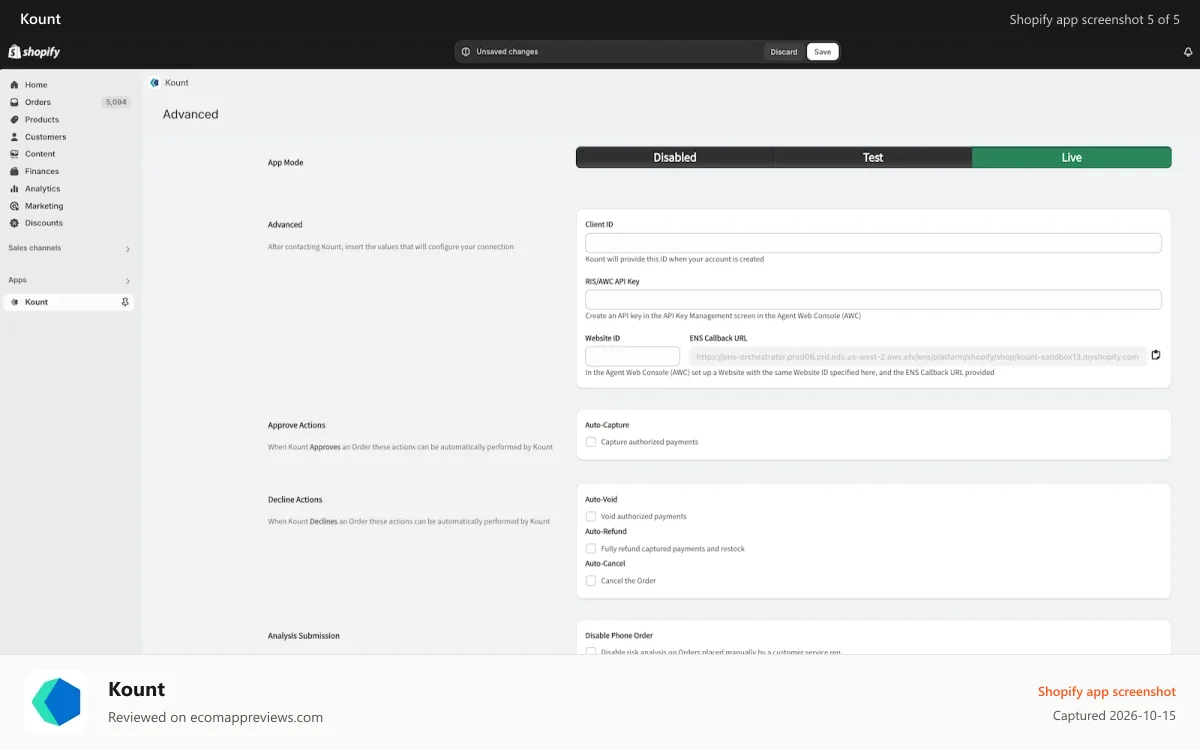Click the Analysis Submission section label
This screenshot has height=750, width=1200.
(x=304, y=636)
